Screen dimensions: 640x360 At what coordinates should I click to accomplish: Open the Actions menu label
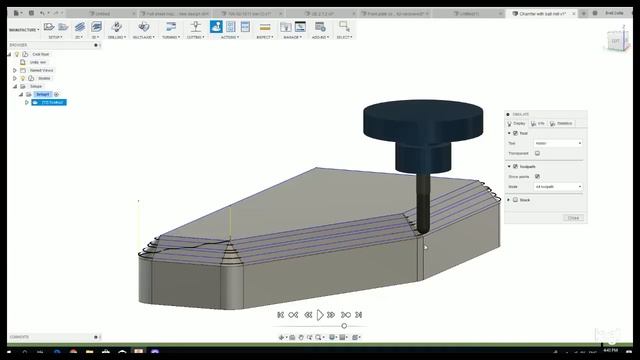pyautogui.click(x=230, y=37)
